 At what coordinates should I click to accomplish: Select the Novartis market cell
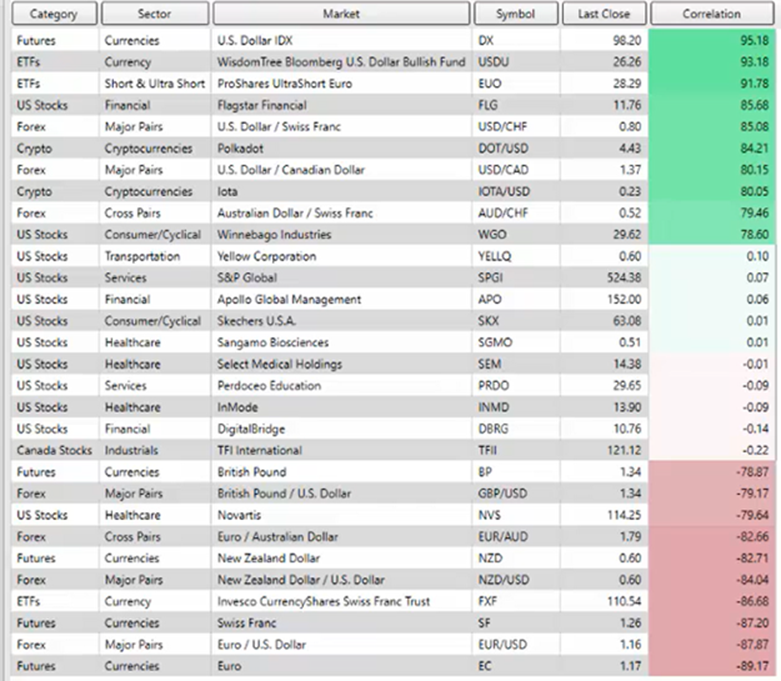(241, 515)
